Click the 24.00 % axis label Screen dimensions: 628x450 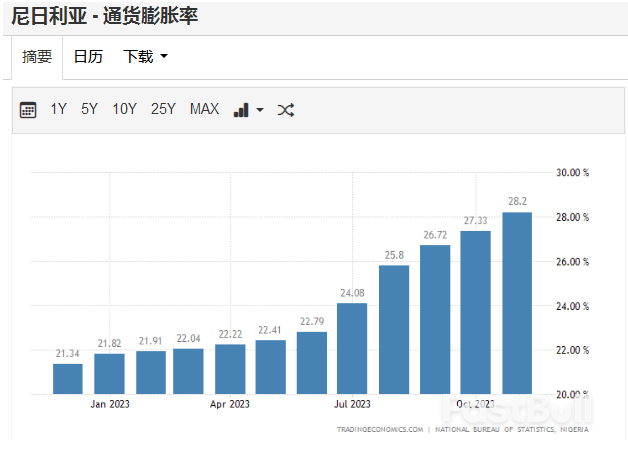572,306
